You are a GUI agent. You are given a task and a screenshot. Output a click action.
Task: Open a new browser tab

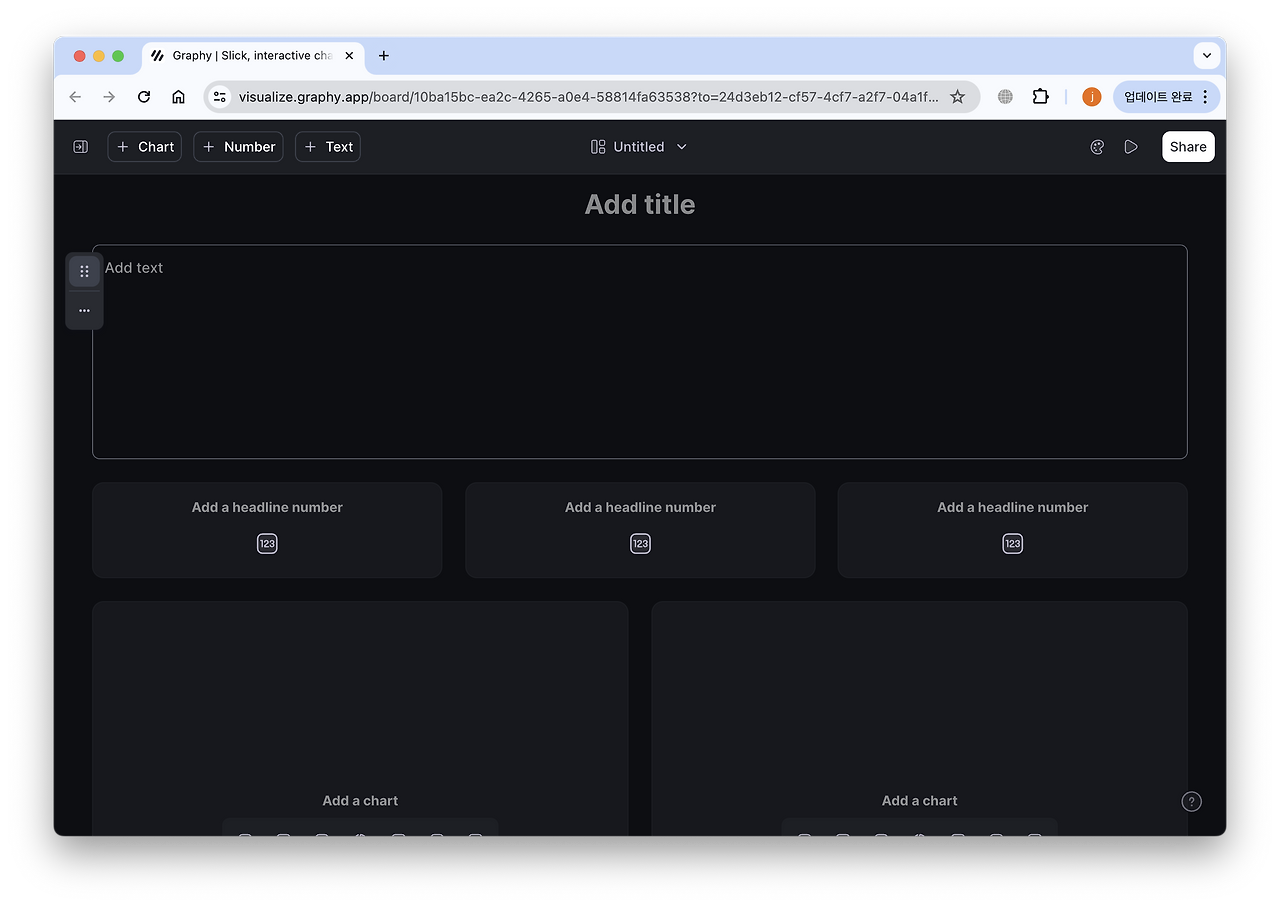click(384, 56)
